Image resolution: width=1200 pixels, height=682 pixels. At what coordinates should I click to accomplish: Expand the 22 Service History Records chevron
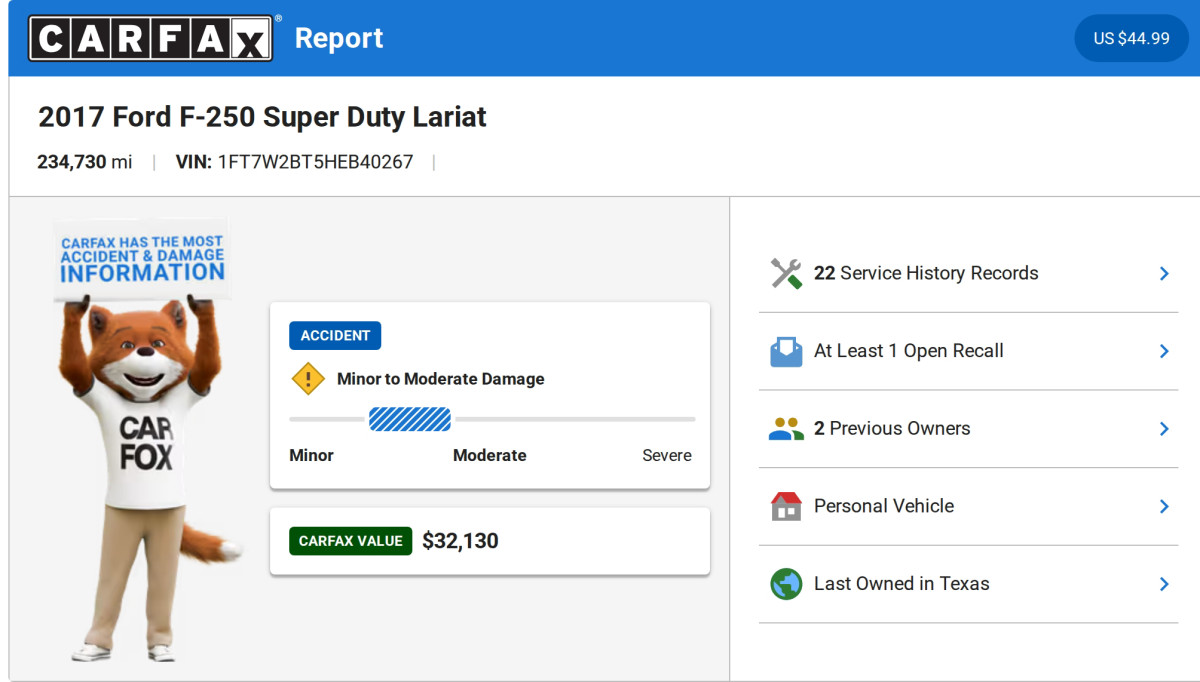coord(1164,273)
